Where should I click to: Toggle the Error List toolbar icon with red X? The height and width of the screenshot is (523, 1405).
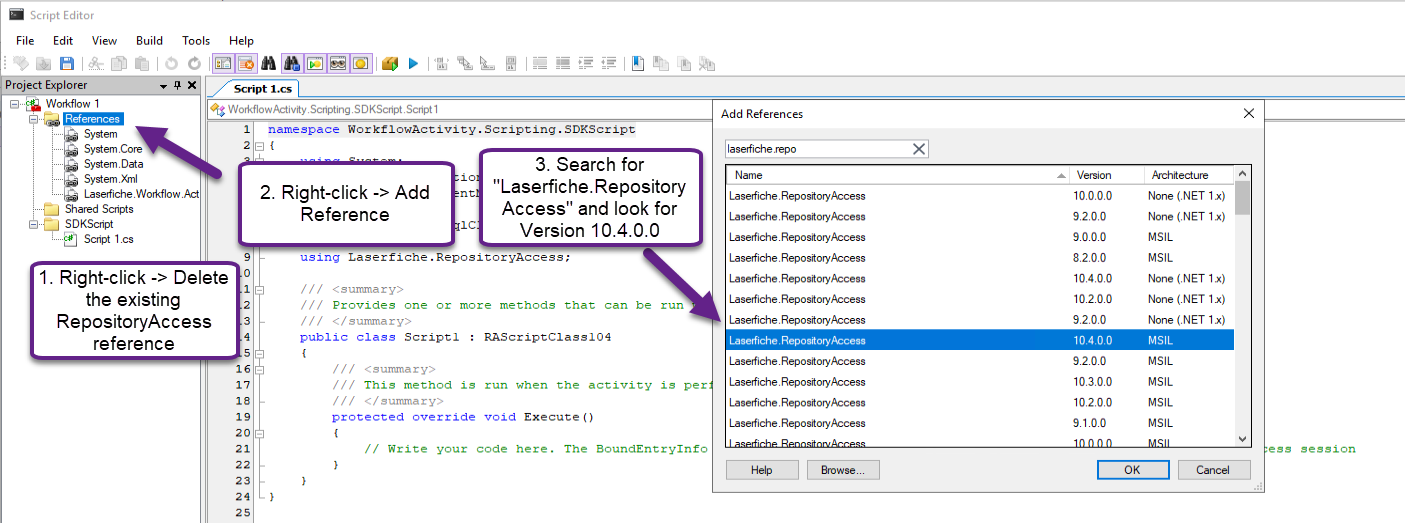[246, 63]
